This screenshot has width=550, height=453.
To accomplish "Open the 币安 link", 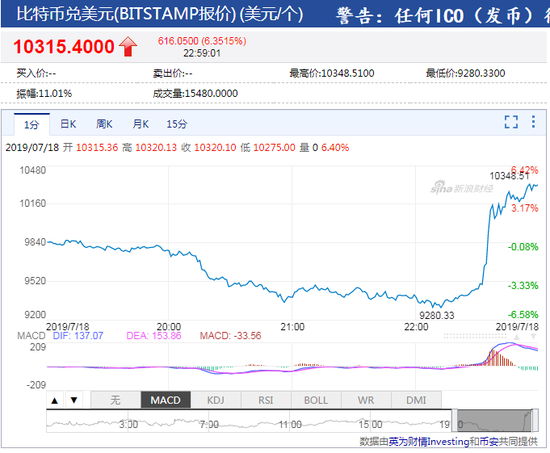I will pyautogui.click(x=489, y=441).
